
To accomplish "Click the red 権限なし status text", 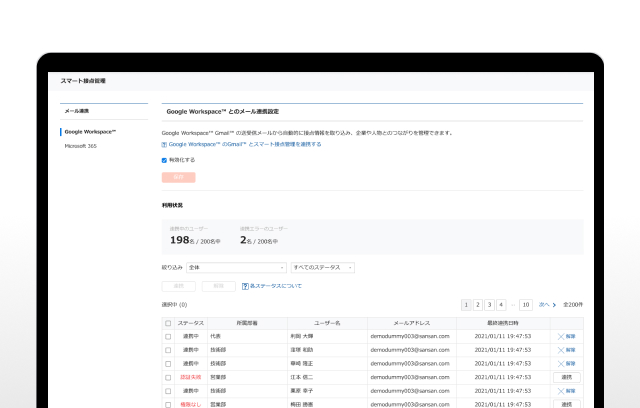I will tap(191, 405).
